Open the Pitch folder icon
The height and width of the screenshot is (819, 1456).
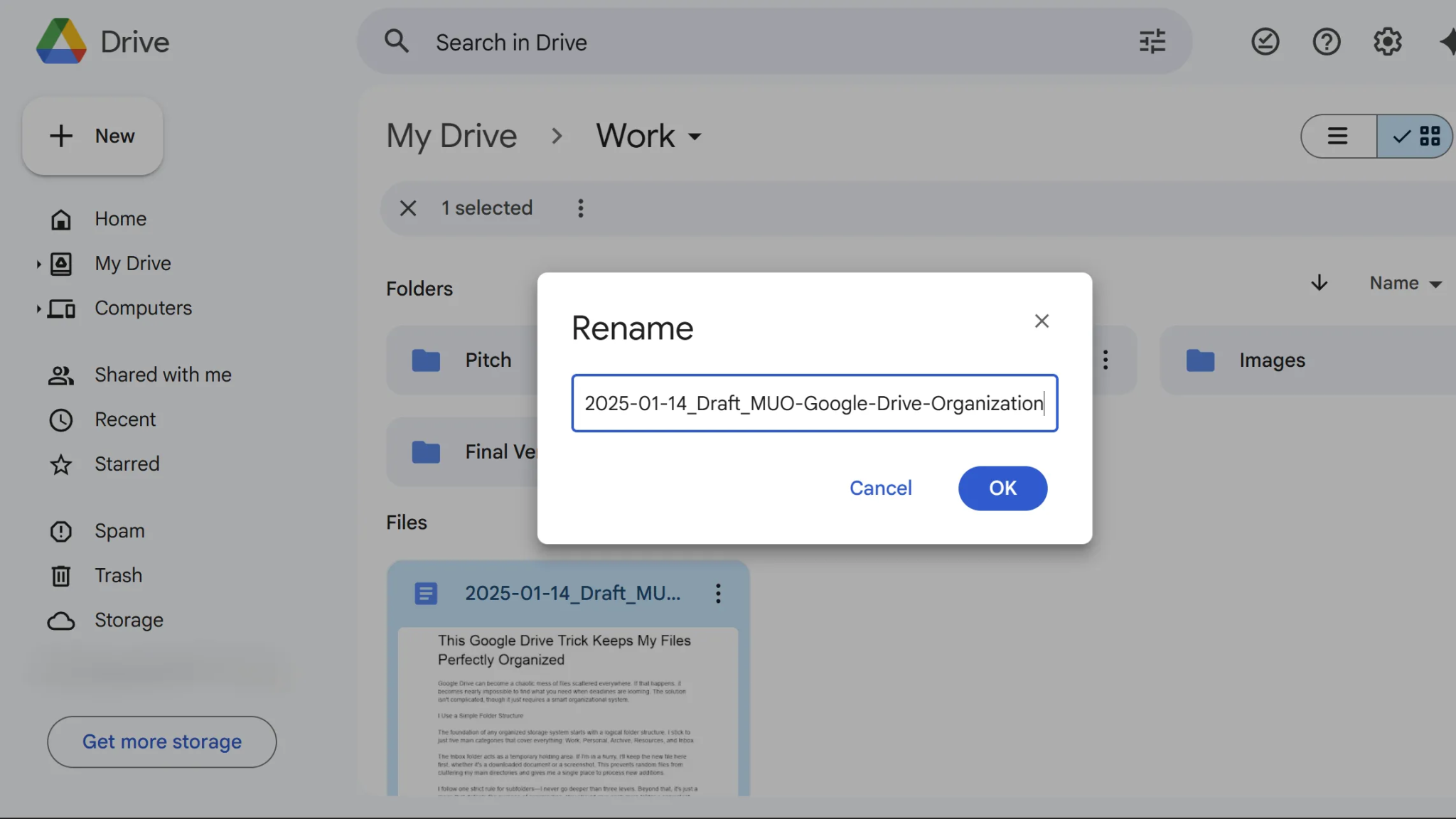(x=425, y=360)
